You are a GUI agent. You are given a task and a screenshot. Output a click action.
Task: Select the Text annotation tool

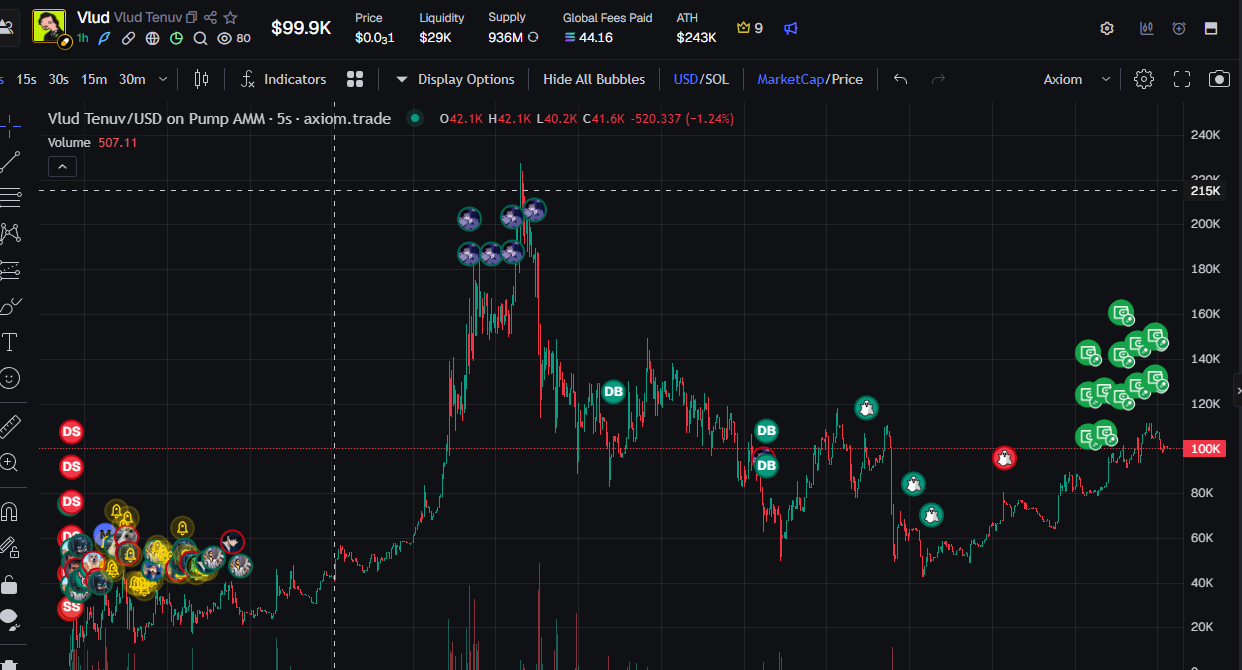tap(10, 343)
